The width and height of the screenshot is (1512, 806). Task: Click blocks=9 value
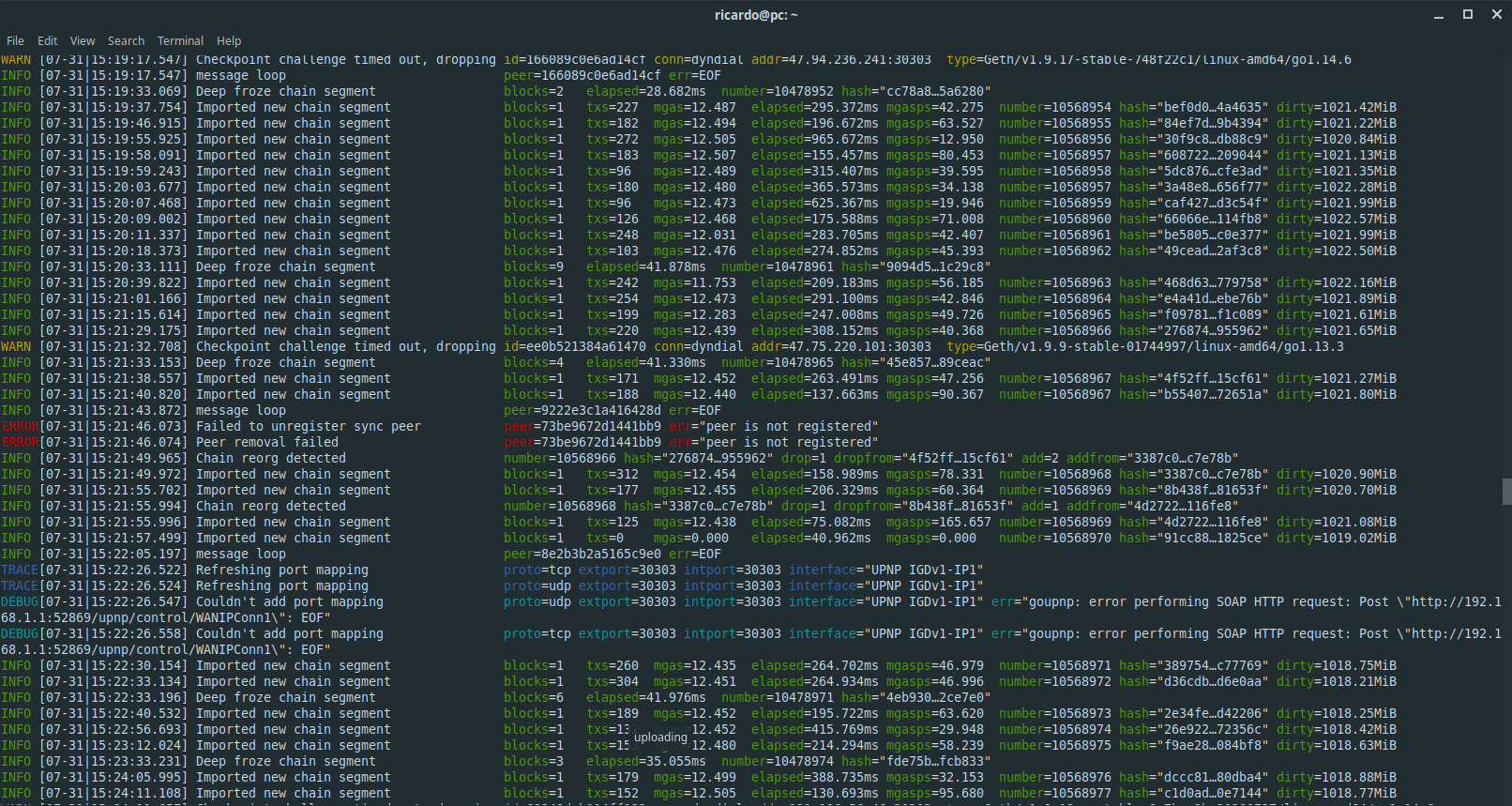pyautogui.click(x=534, y=266)
